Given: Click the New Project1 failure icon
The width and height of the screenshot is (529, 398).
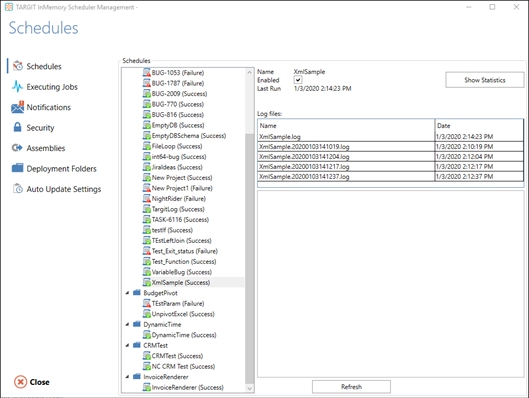Looking at the screenshot, I should click(x=147, y=188).
